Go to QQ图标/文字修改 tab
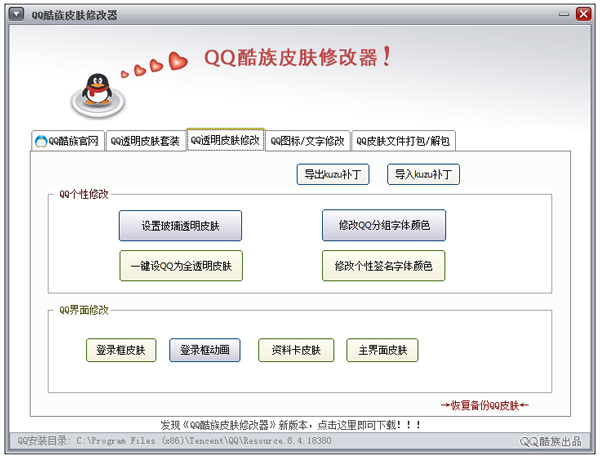 (x=308, y=141)
